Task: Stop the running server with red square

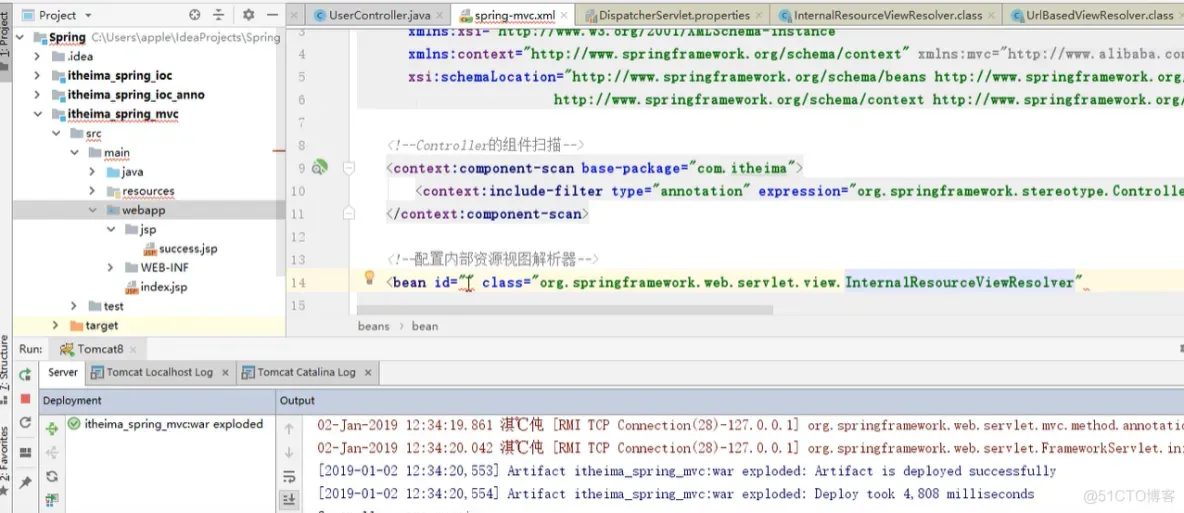Action: [25, 398]
